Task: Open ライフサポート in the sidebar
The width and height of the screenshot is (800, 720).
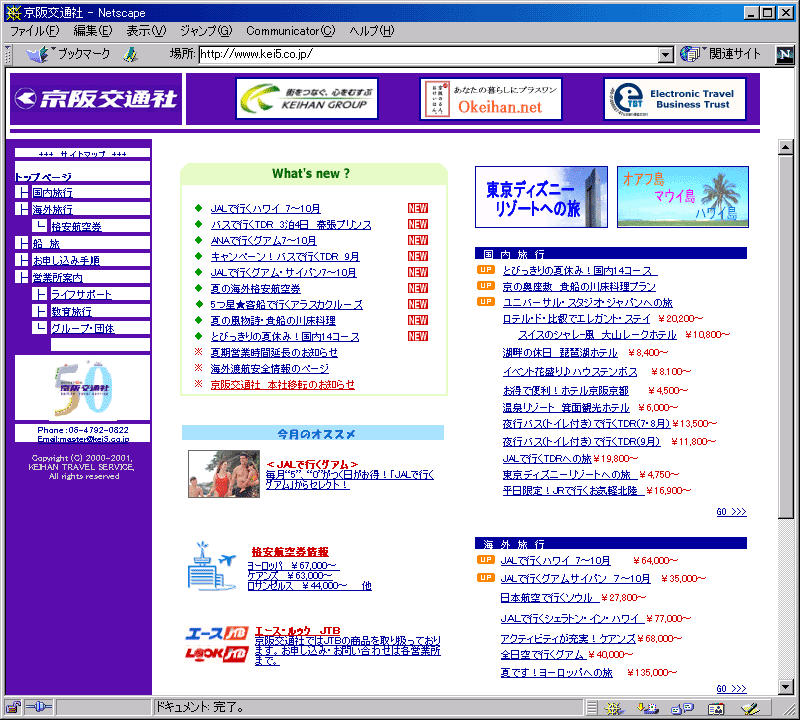Action: click(82, 294)
